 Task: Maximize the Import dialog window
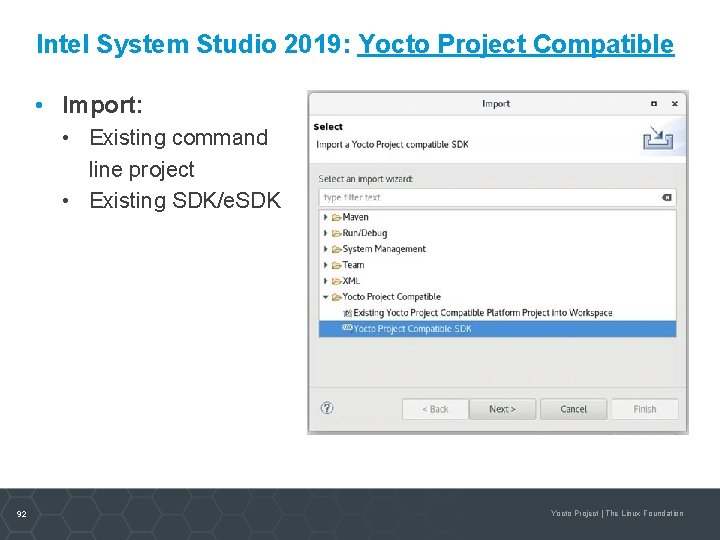point(654,104)
